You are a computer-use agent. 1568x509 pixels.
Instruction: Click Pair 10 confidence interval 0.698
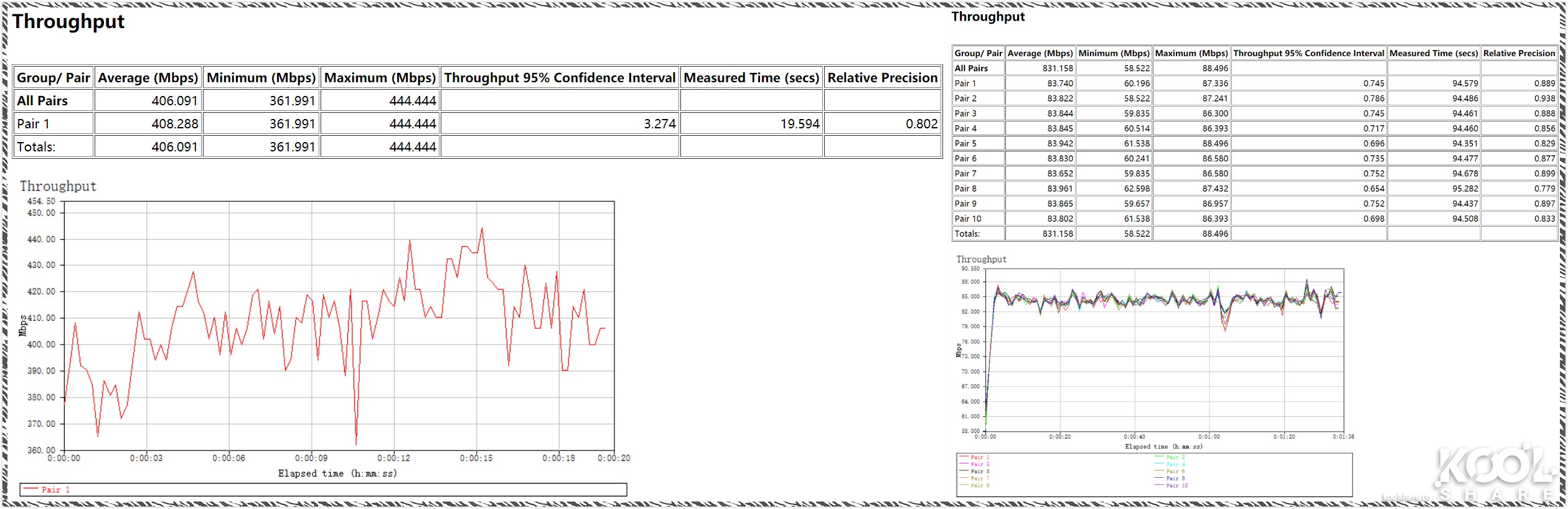pos(1374,219)
